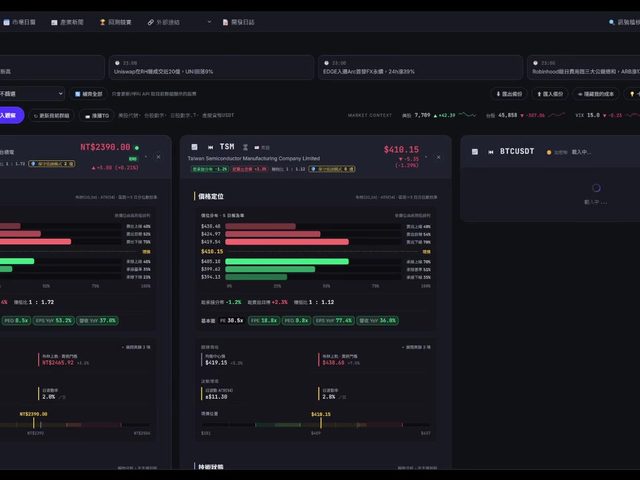
Task: Click the skip-back icon left of TSM ticker
Action: 210,147
